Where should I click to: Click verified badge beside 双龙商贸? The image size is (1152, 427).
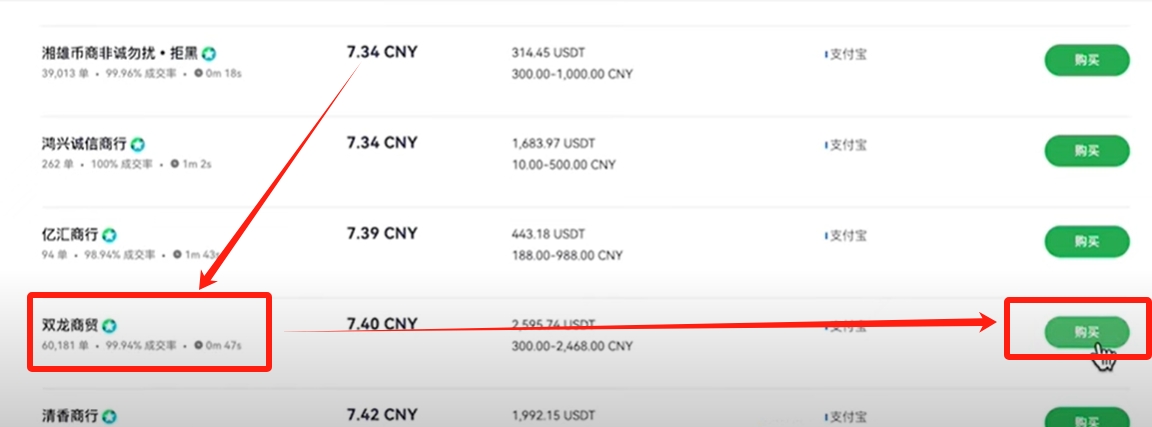[x=109, y=326]
